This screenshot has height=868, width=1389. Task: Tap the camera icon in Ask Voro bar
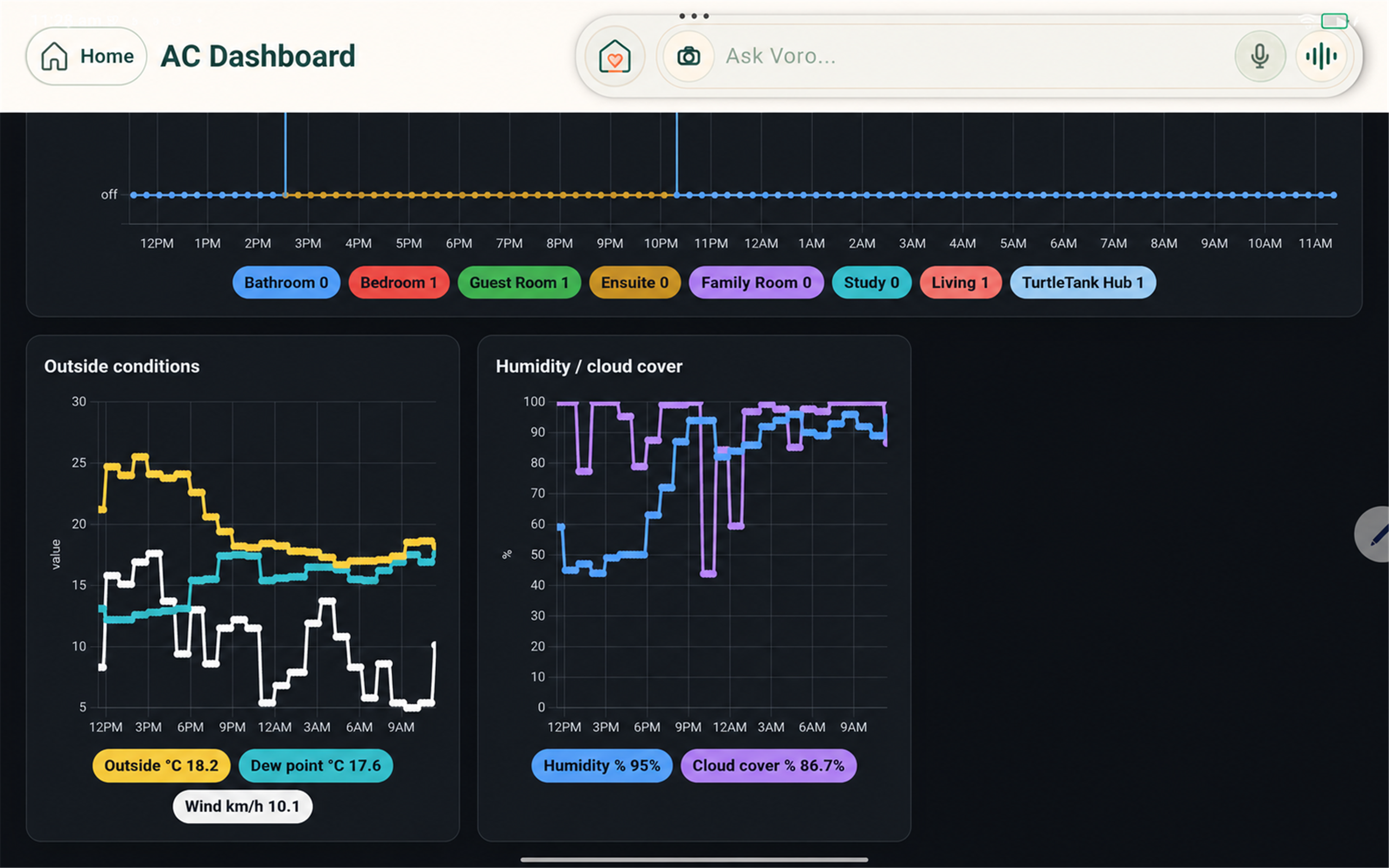click(x=688, y=56)
